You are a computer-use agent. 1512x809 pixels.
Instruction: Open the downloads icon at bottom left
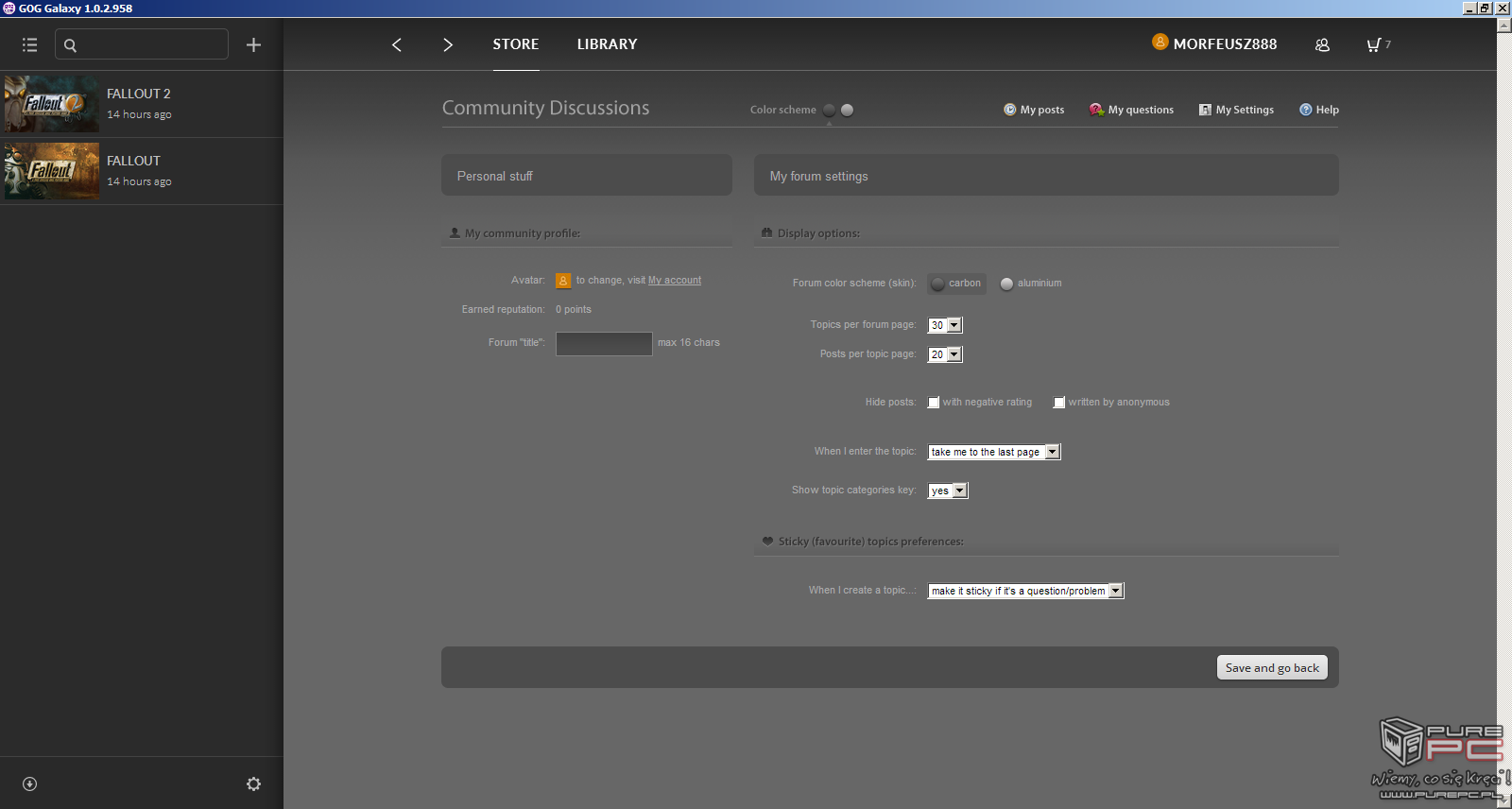(29, 783)
